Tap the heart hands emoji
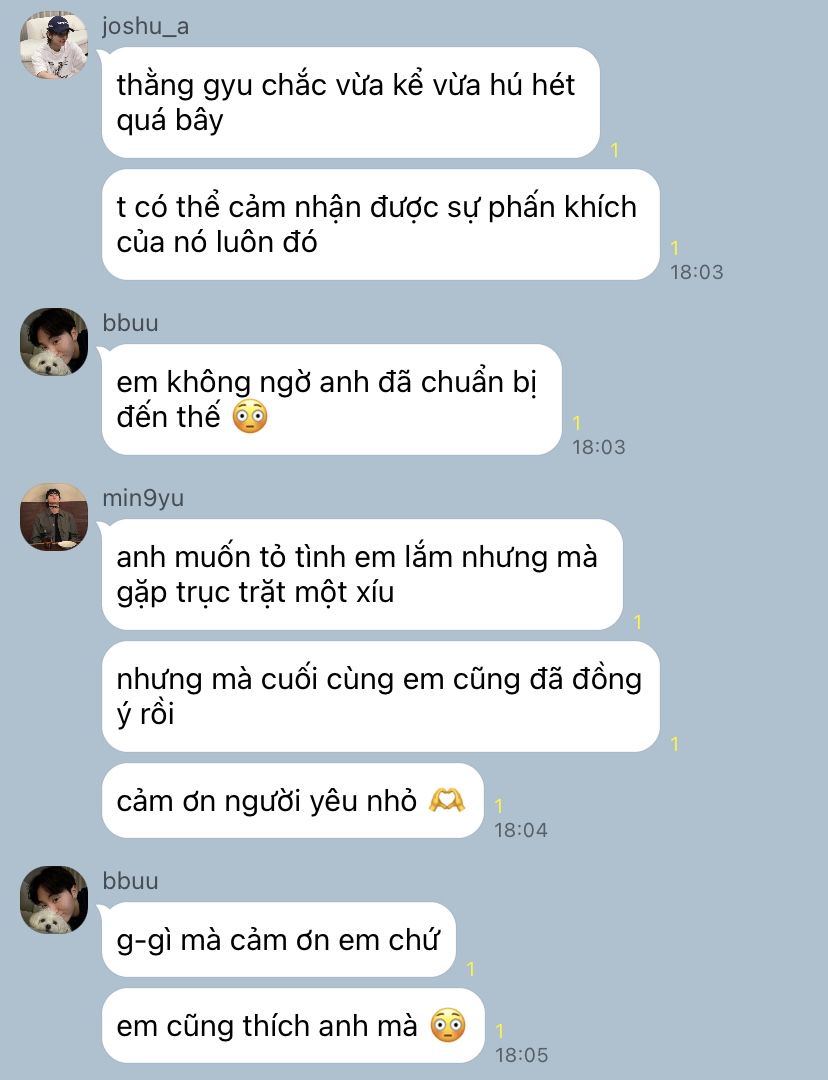 click(447, 800)
